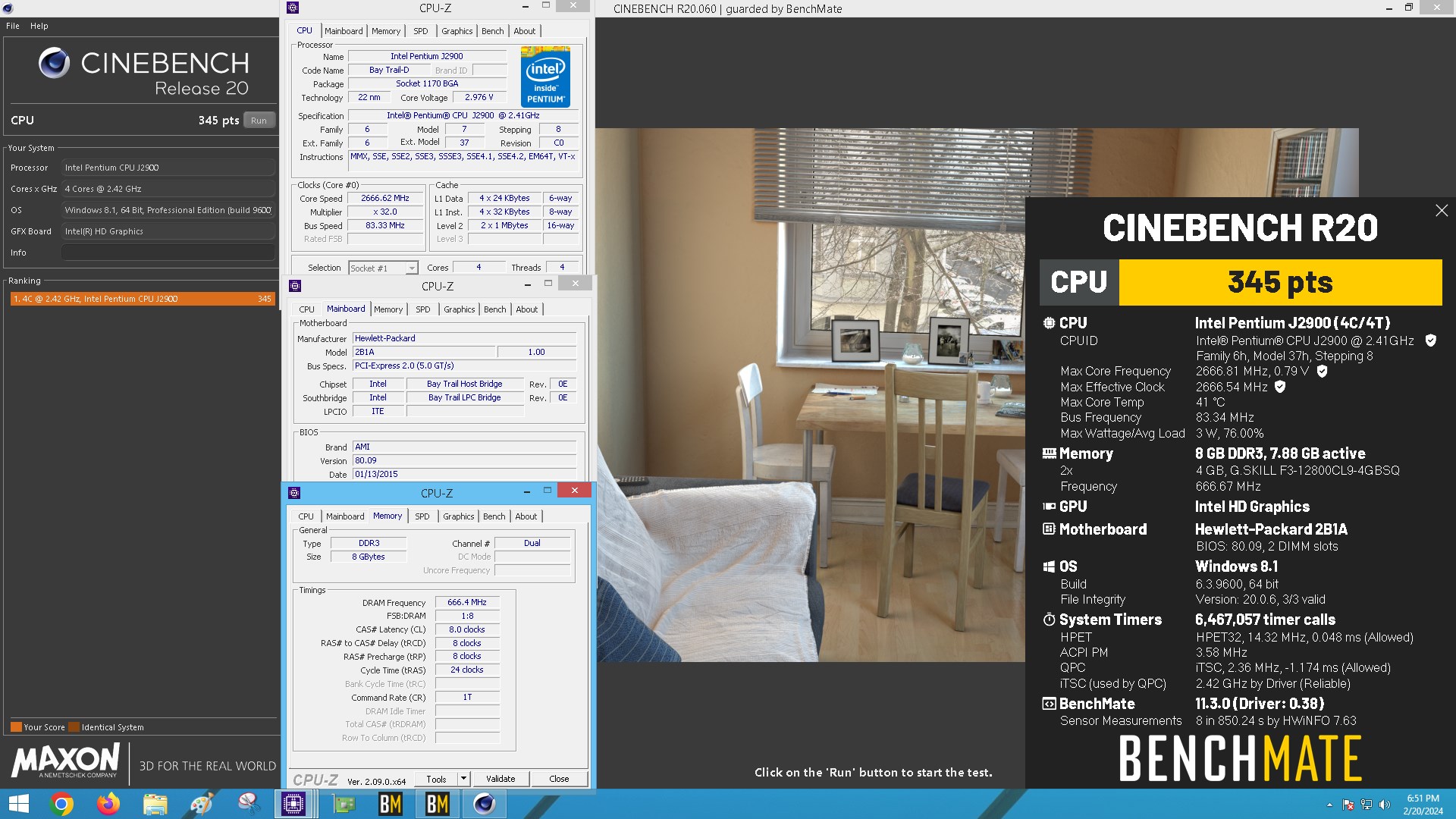Switch to the Cinebench taskbar icon
1456x819 pixels.
484,804
